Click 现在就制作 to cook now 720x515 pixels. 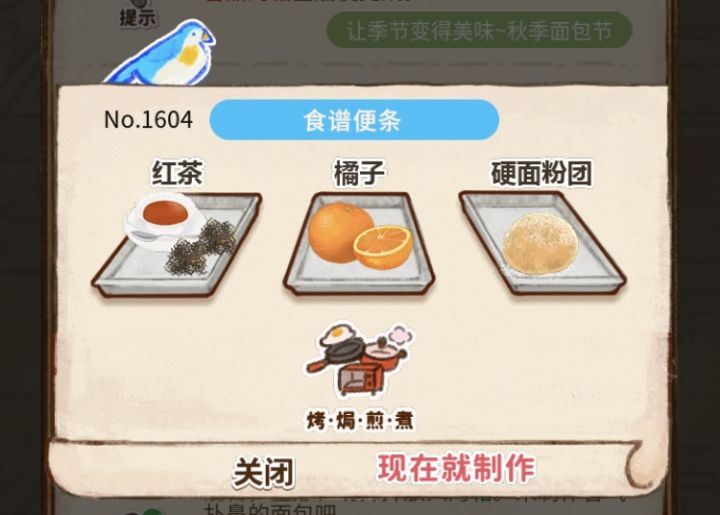(456, 468)
